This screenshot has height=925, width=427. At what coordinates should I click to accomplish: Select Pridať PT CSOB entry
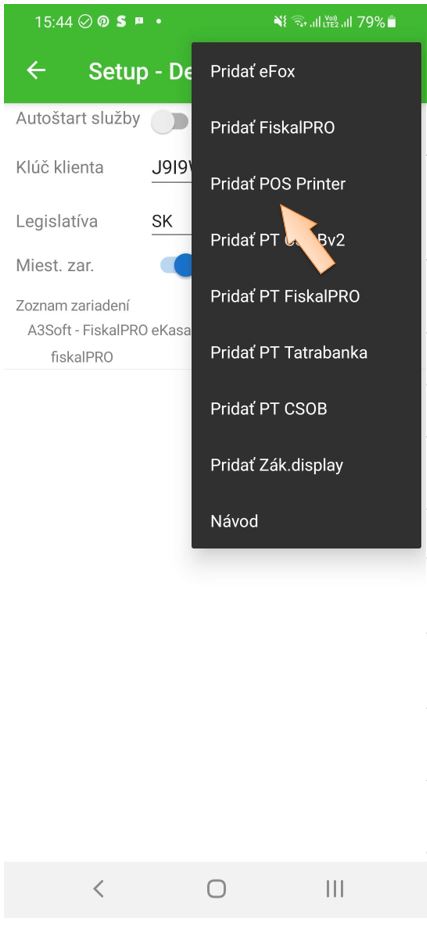point(306,409)
